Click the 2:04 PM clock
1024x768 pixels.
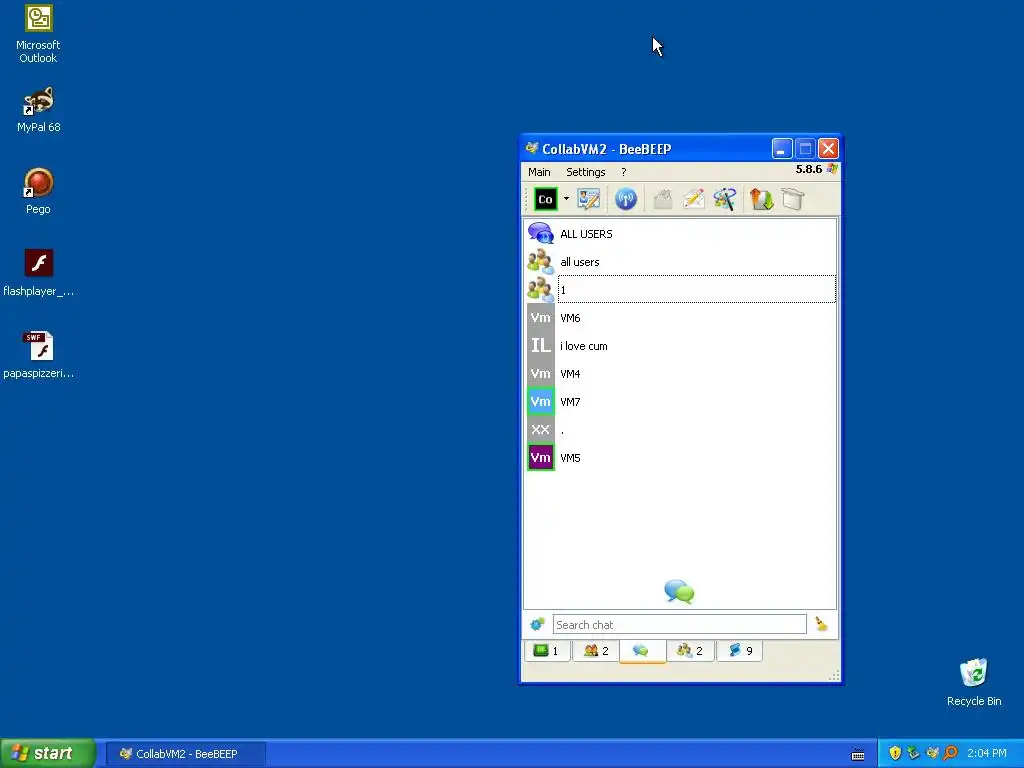point(987,753)
